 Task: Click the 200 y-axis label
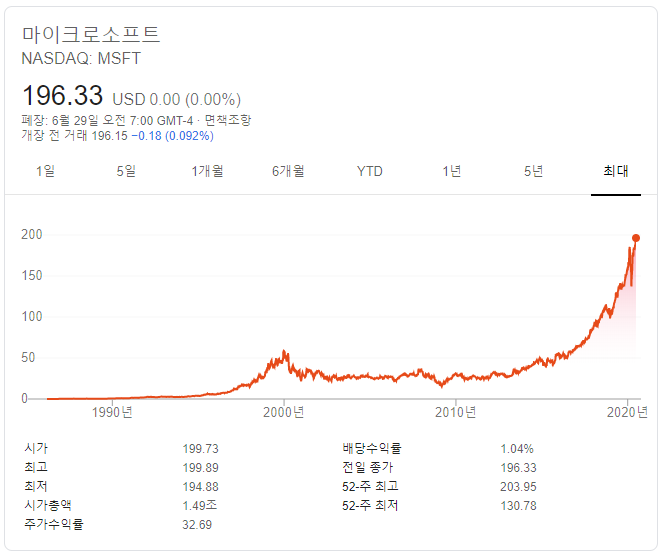[x=32, y=235]
